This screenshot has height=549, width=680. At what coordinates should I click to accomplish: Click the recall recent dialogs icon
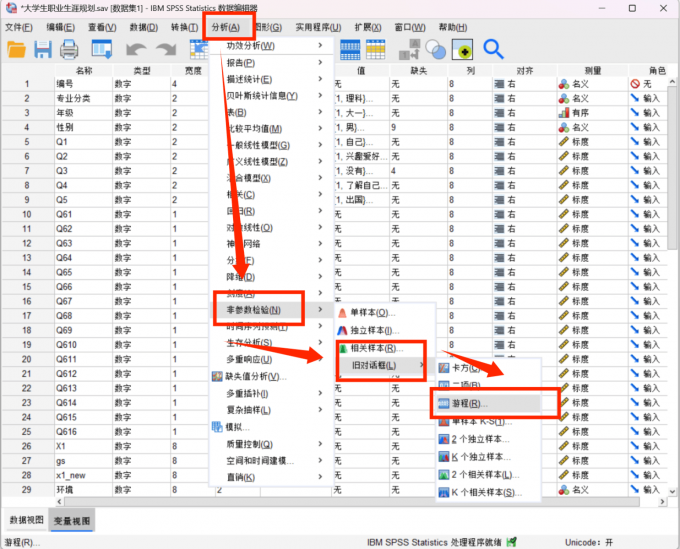(101, 49)
